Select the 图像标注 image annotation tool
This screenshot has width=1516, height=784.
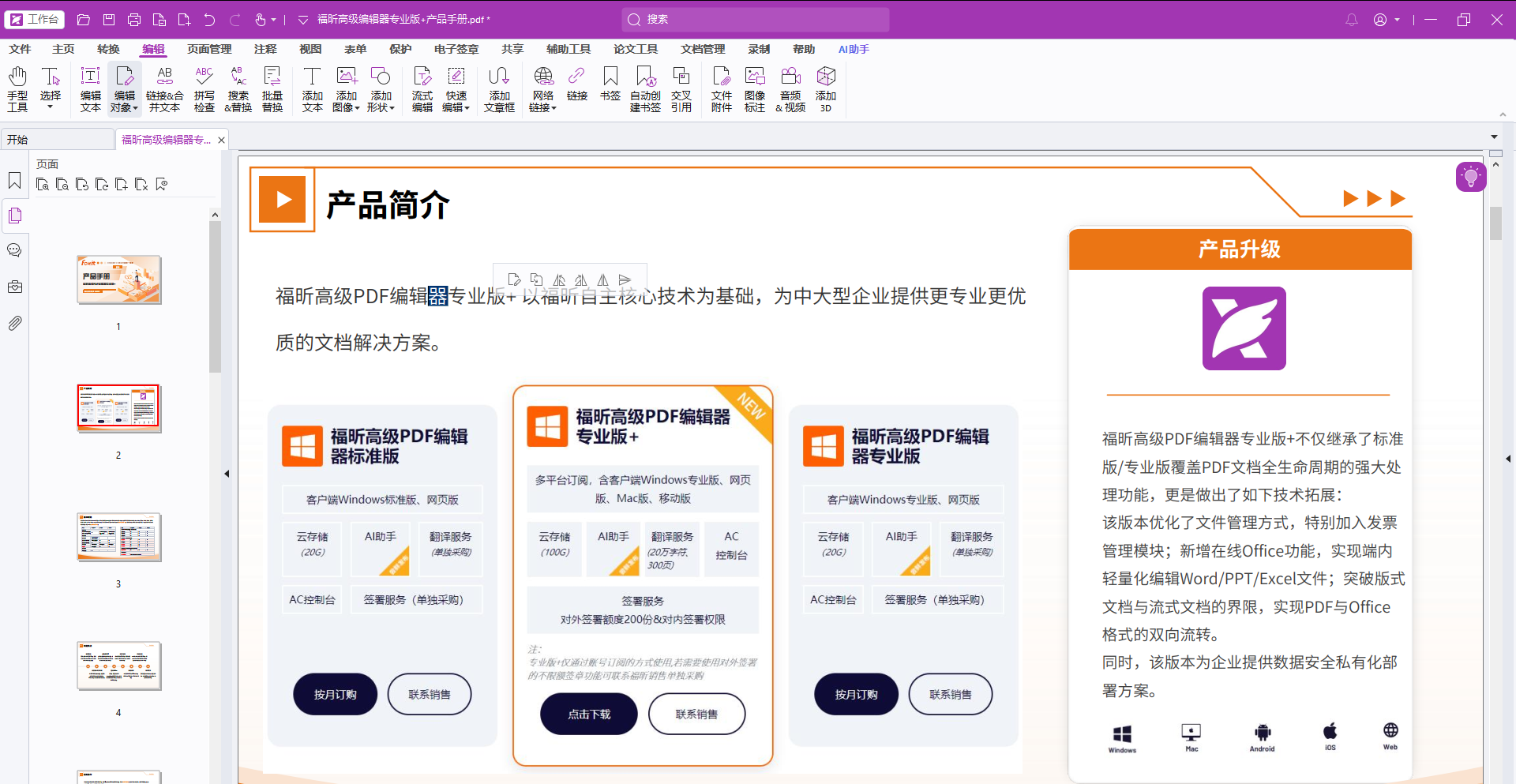755,88
